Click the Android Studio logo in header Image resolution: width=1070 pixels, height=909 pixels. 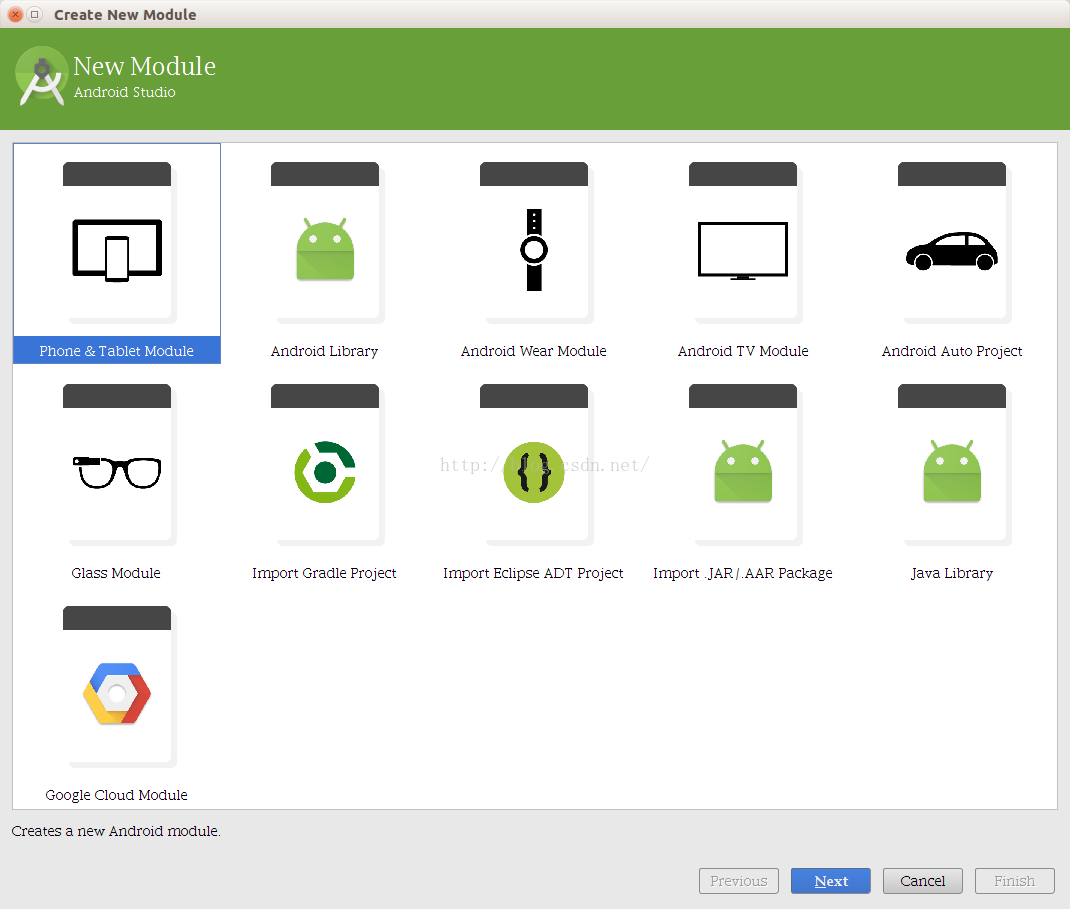pyautogui.click(x=42, y=76)
